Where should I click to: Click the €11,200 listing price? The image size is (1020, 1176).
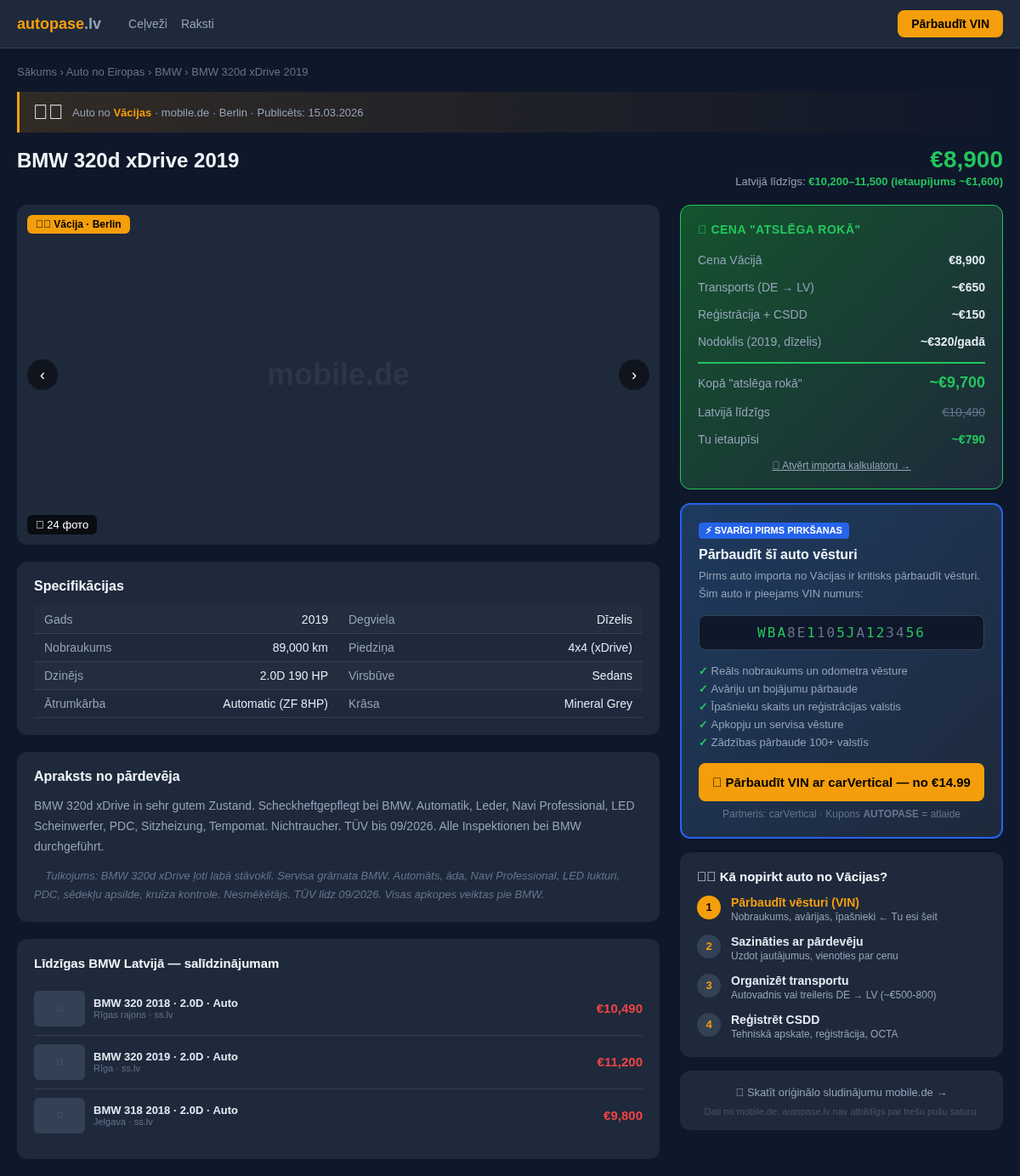[620, 1062]
